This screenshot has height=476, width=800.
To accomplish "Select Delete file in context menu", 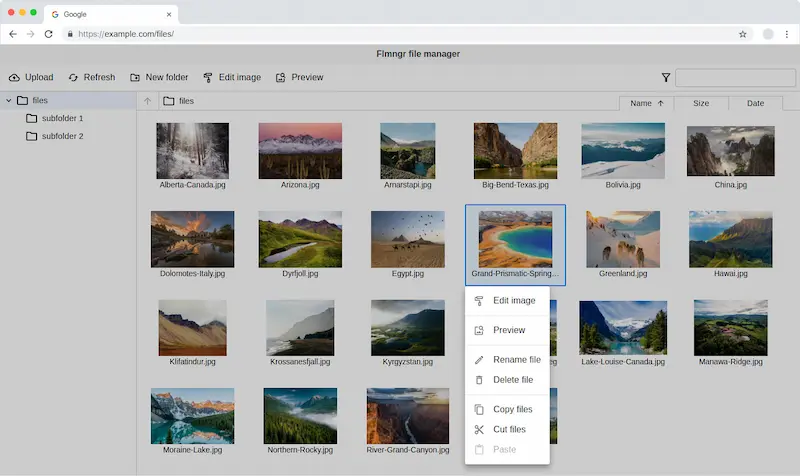I will tap(508, 380).
